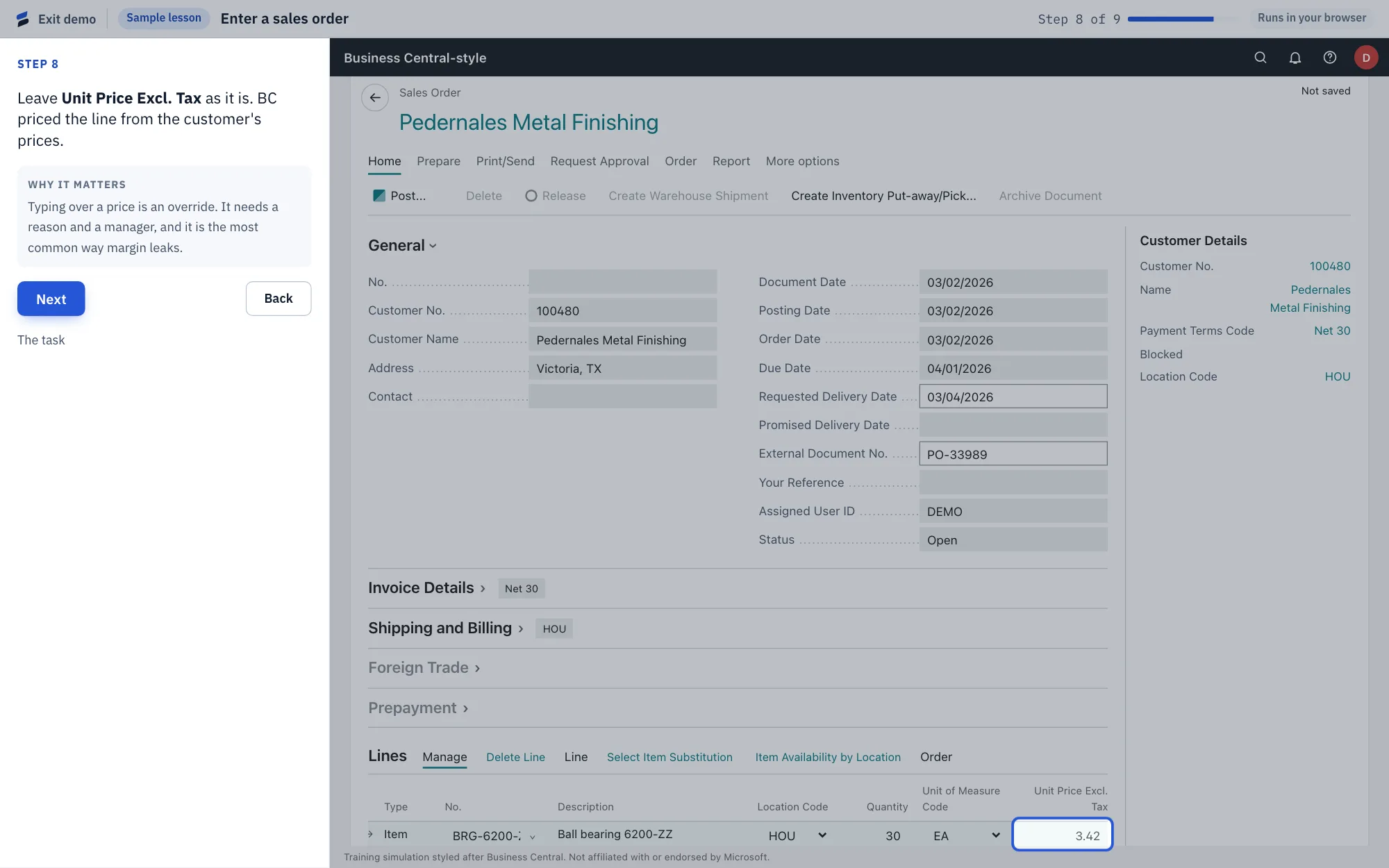Click Create Inventory Put-away/Pick action
The width and height of the screenshot is (1389, 868).
coord(883,196)
